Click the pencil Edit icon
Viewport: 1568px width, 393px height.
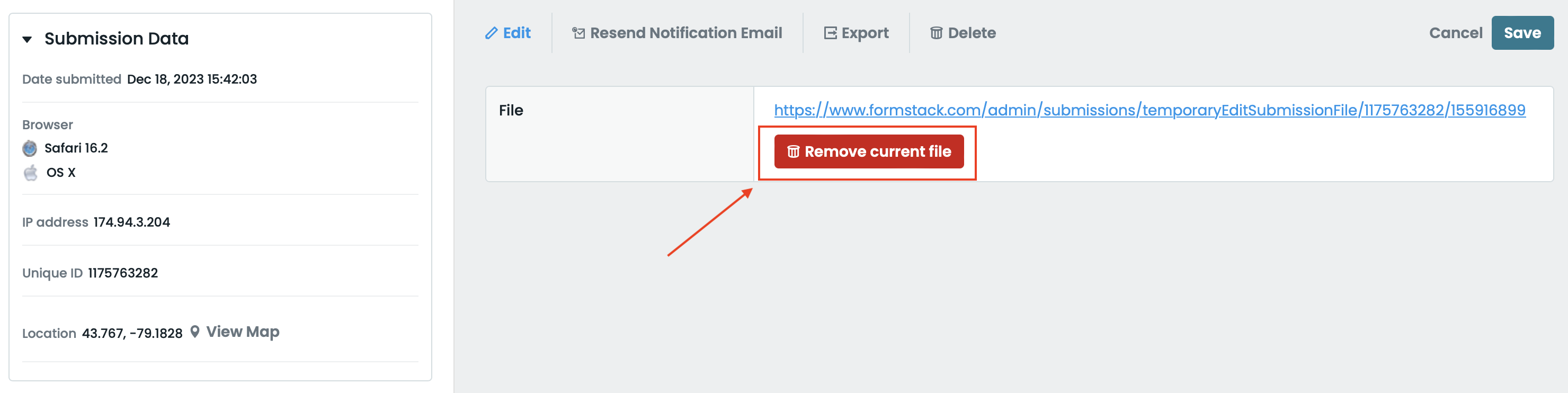pyautogui.click(x=491, y=33)
